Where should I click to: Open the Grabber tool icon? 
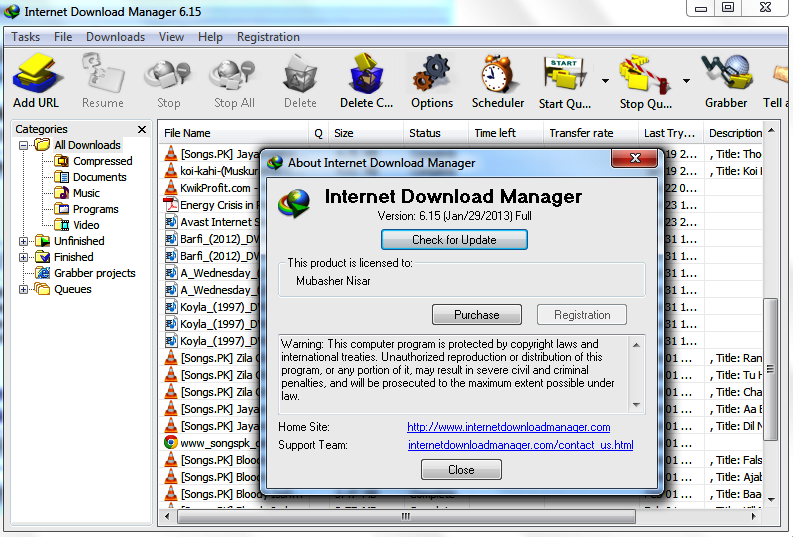point(726,74)
